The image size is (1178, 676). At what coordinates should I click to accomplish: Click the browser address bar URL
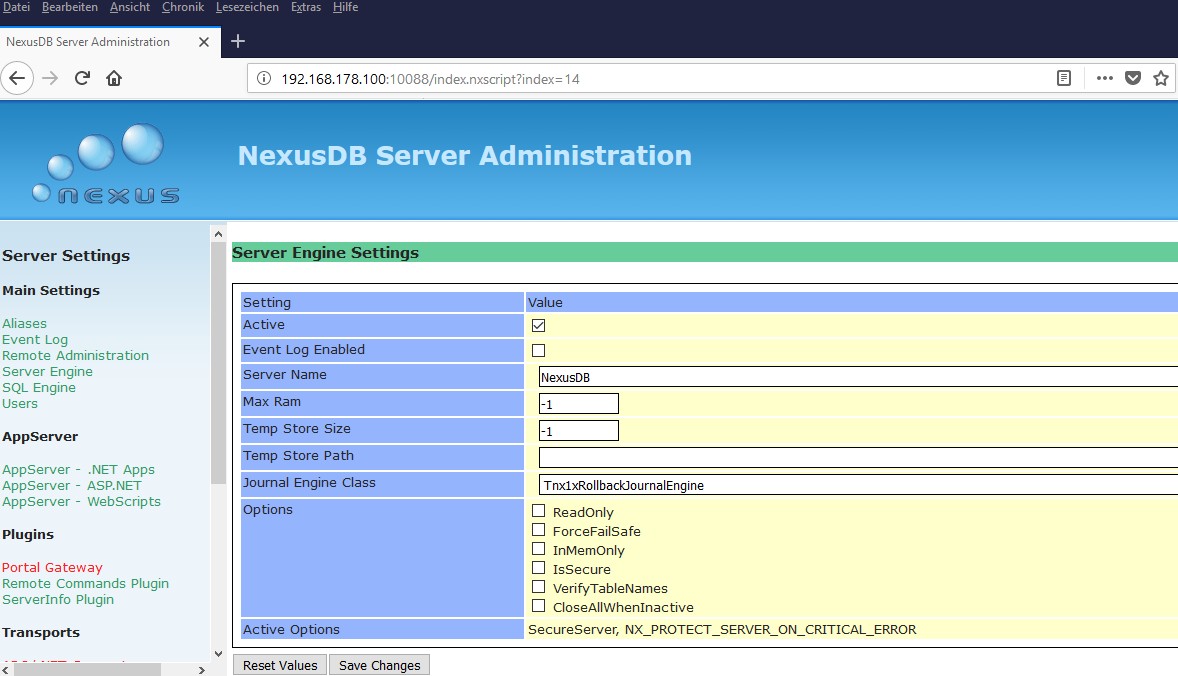click(430, 79)
